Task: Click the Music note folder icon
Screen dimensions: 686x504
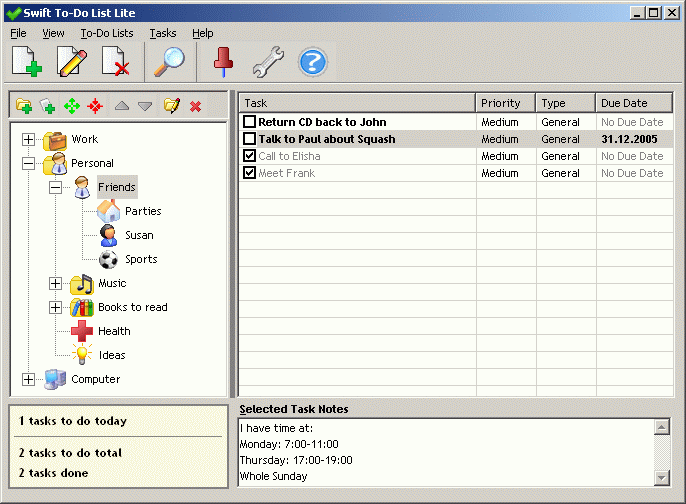Action: 82,284
